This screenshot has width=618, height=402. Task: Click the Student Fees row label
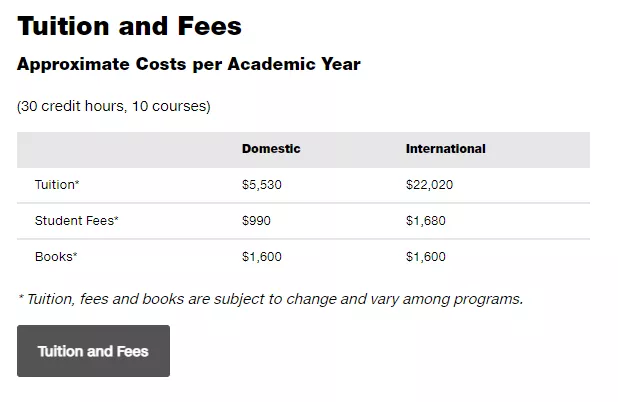[76, 220]
